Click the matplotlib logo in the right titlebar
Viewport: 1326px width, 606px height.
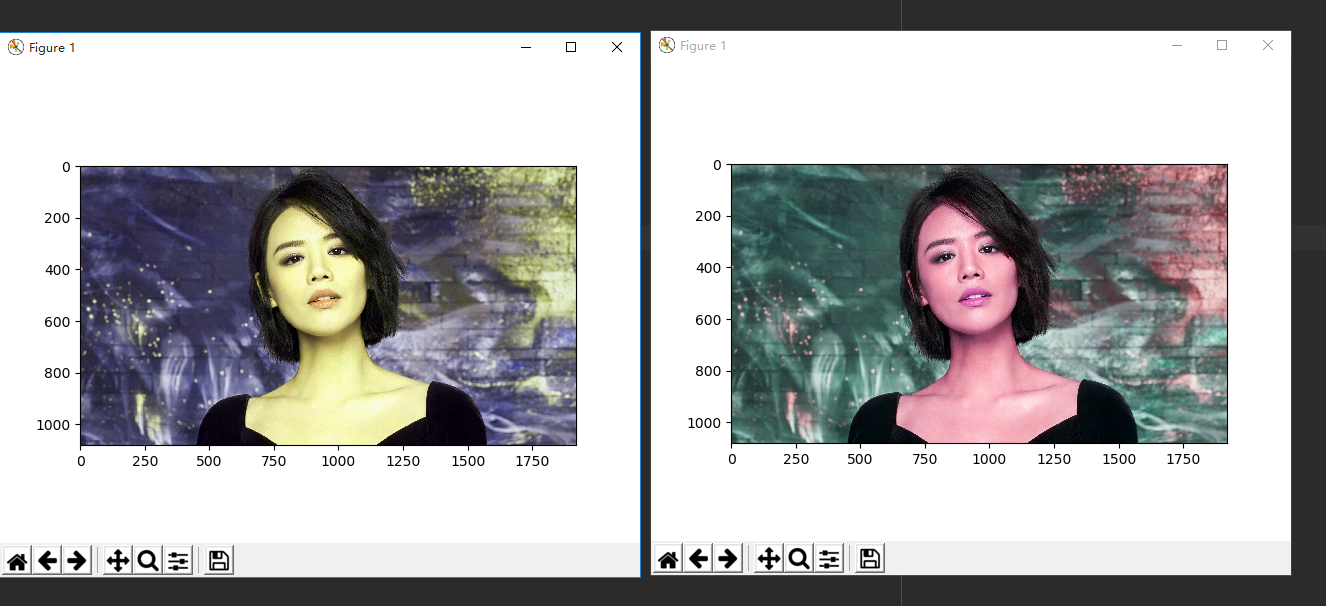tap(665, 45)
